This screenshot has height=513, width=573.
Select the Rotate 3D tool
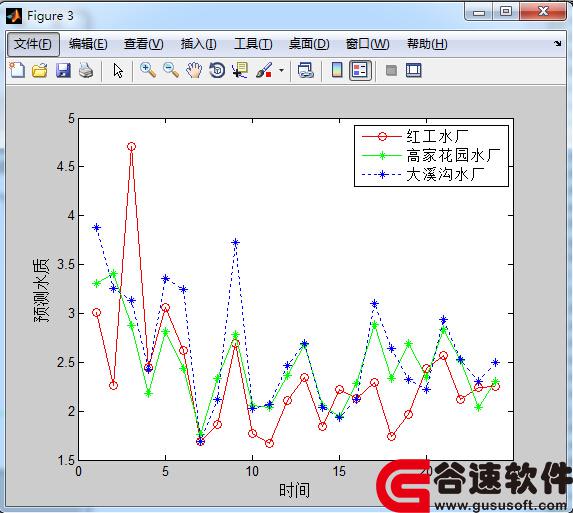(x=217, y=70)
